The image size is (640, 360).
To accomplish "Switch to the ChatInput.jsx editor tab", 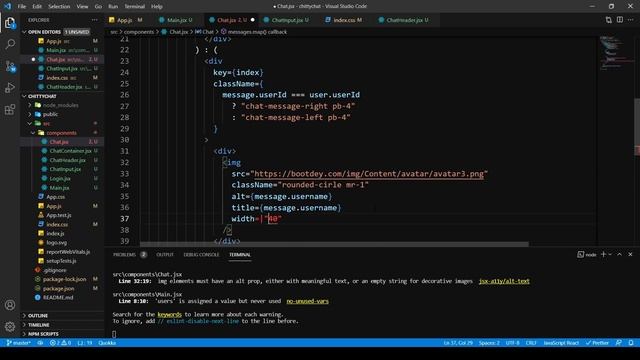I will point(290,20).
